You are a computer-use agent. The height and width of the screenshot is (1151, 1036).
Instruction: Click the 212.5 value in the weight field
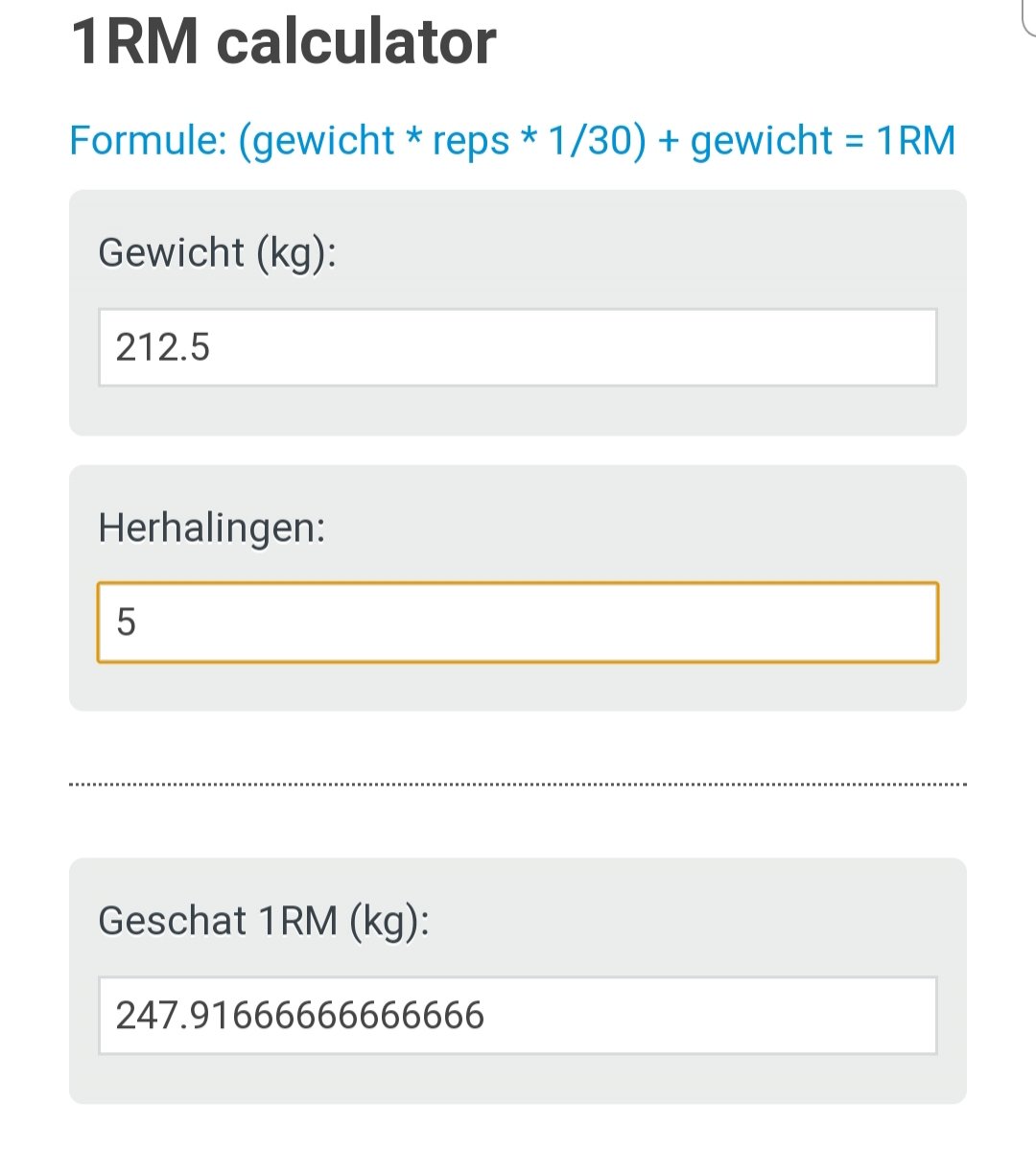[162, 347]
